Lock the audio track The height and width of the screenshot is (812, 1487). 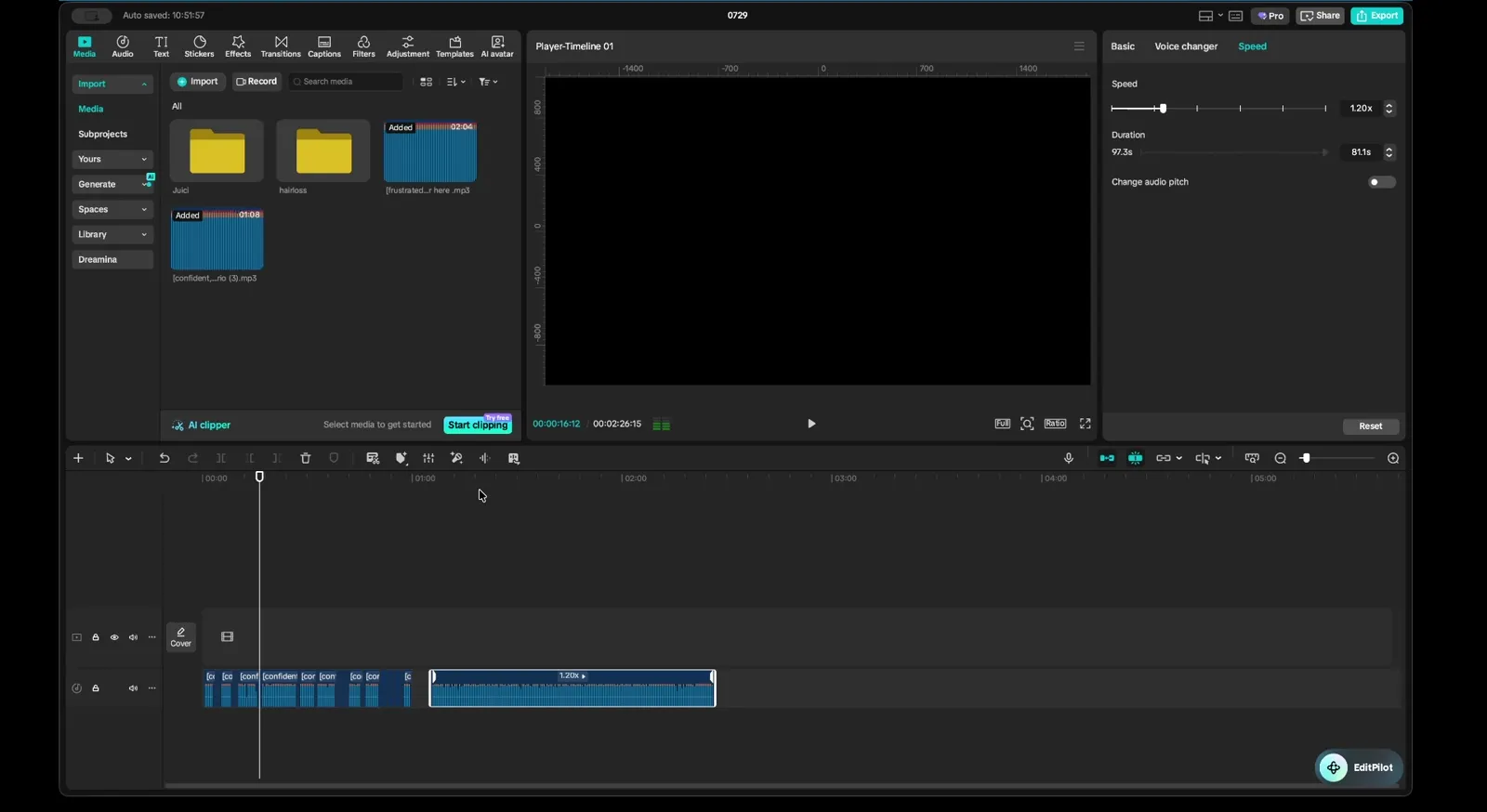pyautogui.click(x=96, y=688)
